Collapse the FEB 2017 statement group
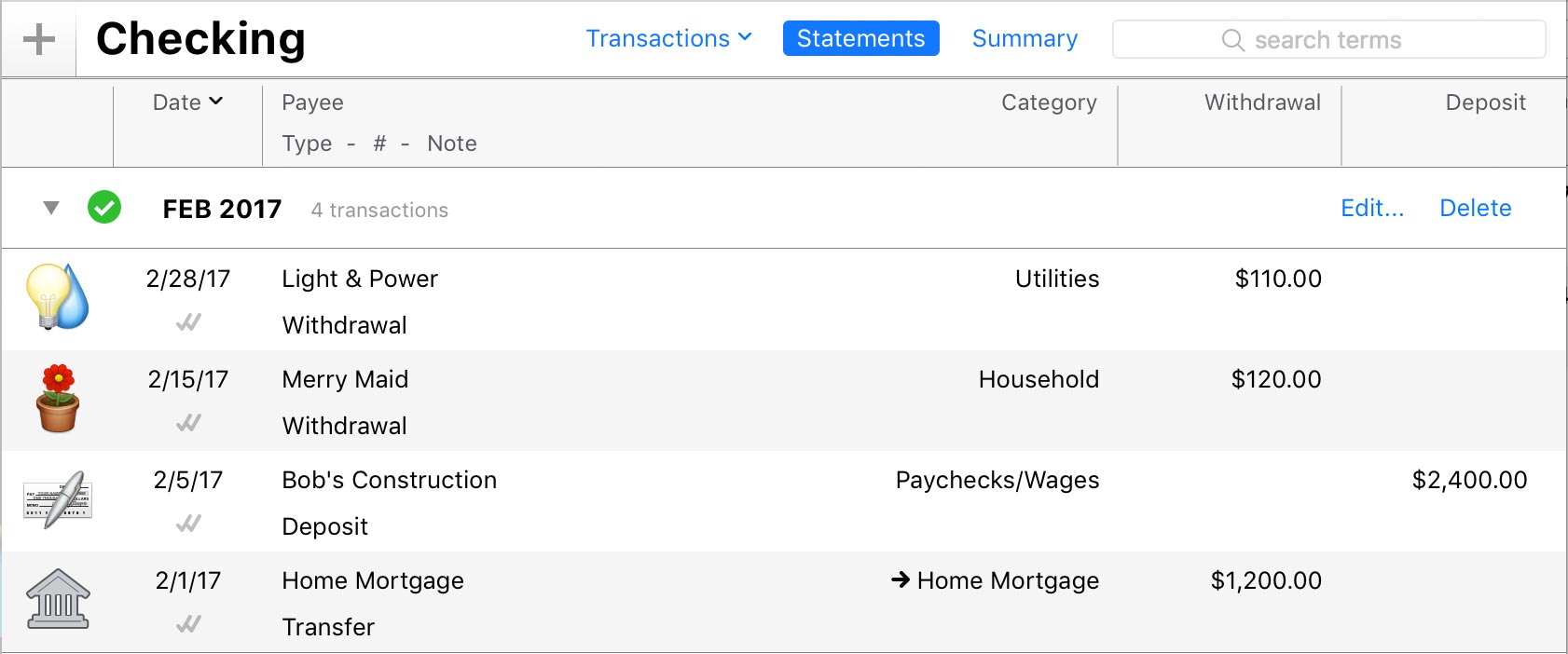The width and height of the screenshot is (1568, 654). pyautogui.click(x=51, y=208)
